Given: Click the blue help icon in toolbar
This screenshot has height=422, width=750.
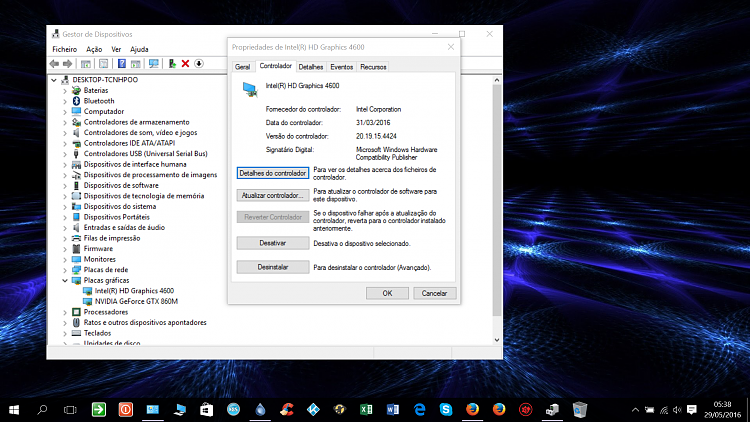Looking at the screenshot, I should 121,63.
